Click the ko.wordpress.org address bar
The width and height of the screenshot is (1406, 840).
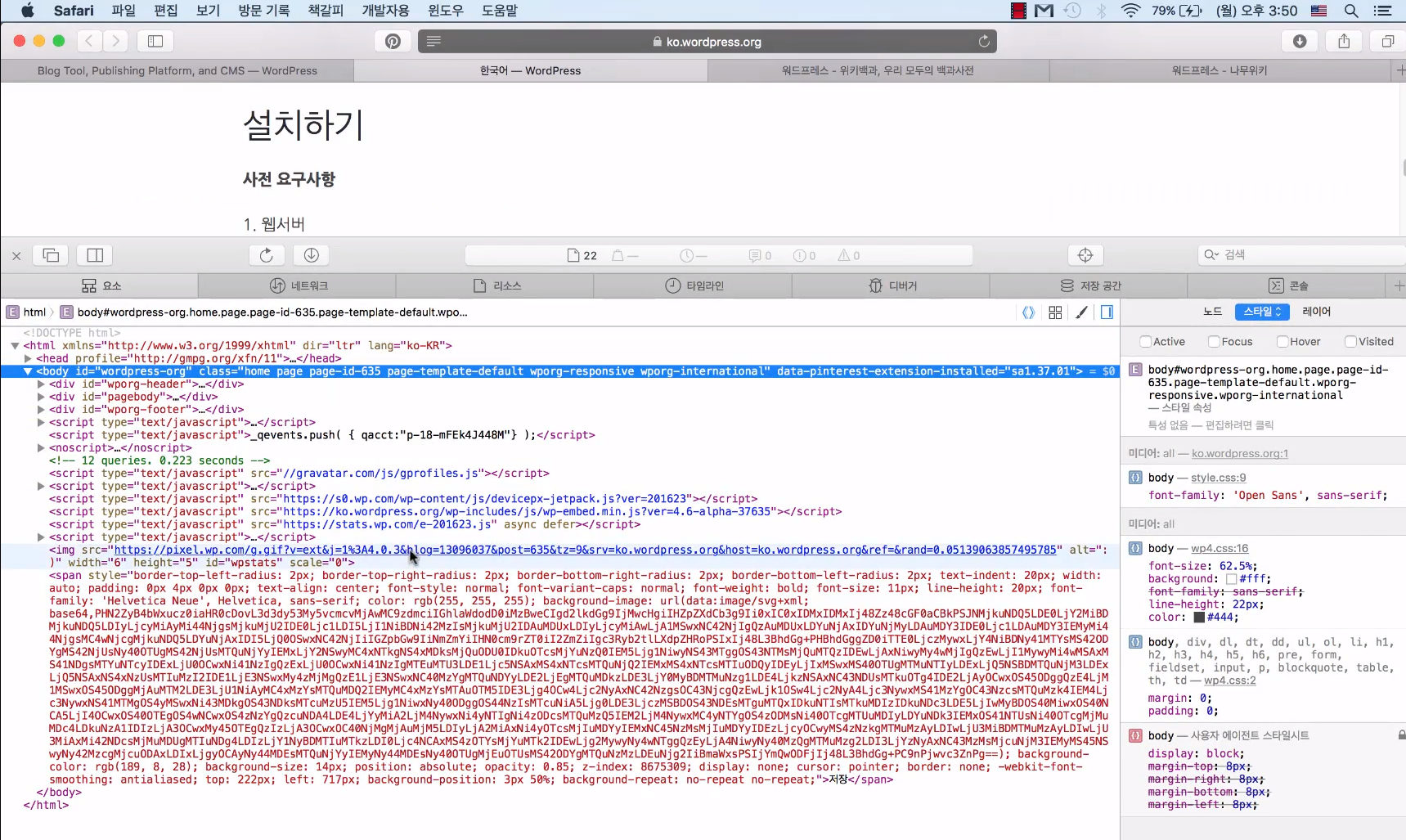pos(707,41)
